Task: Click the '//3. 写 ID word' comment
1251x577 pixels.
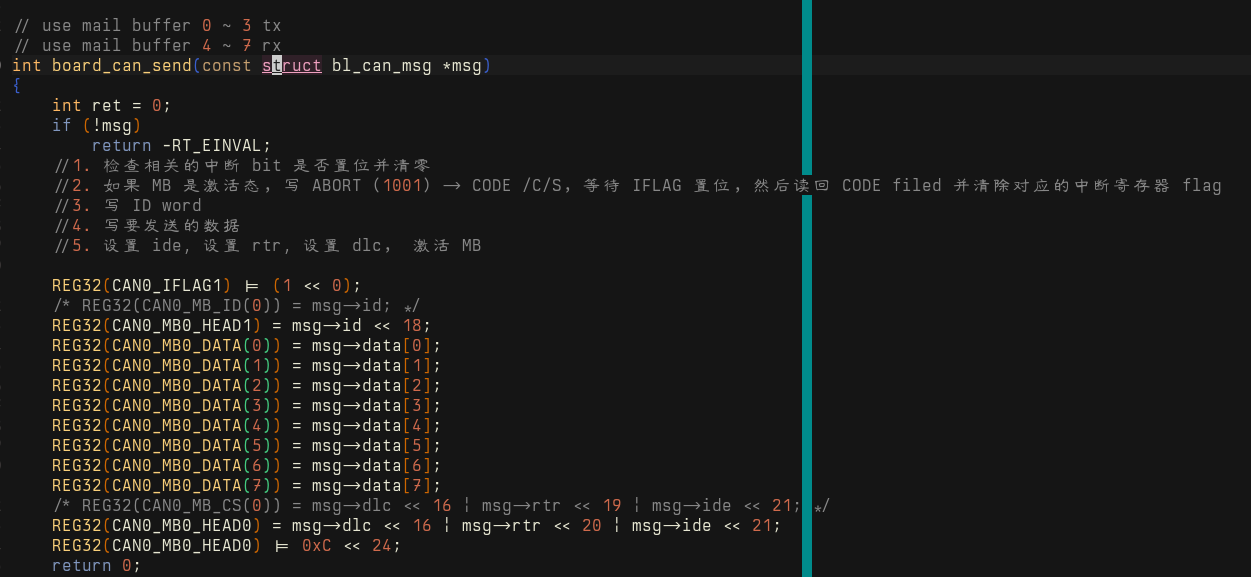Action: click(128, 206)
